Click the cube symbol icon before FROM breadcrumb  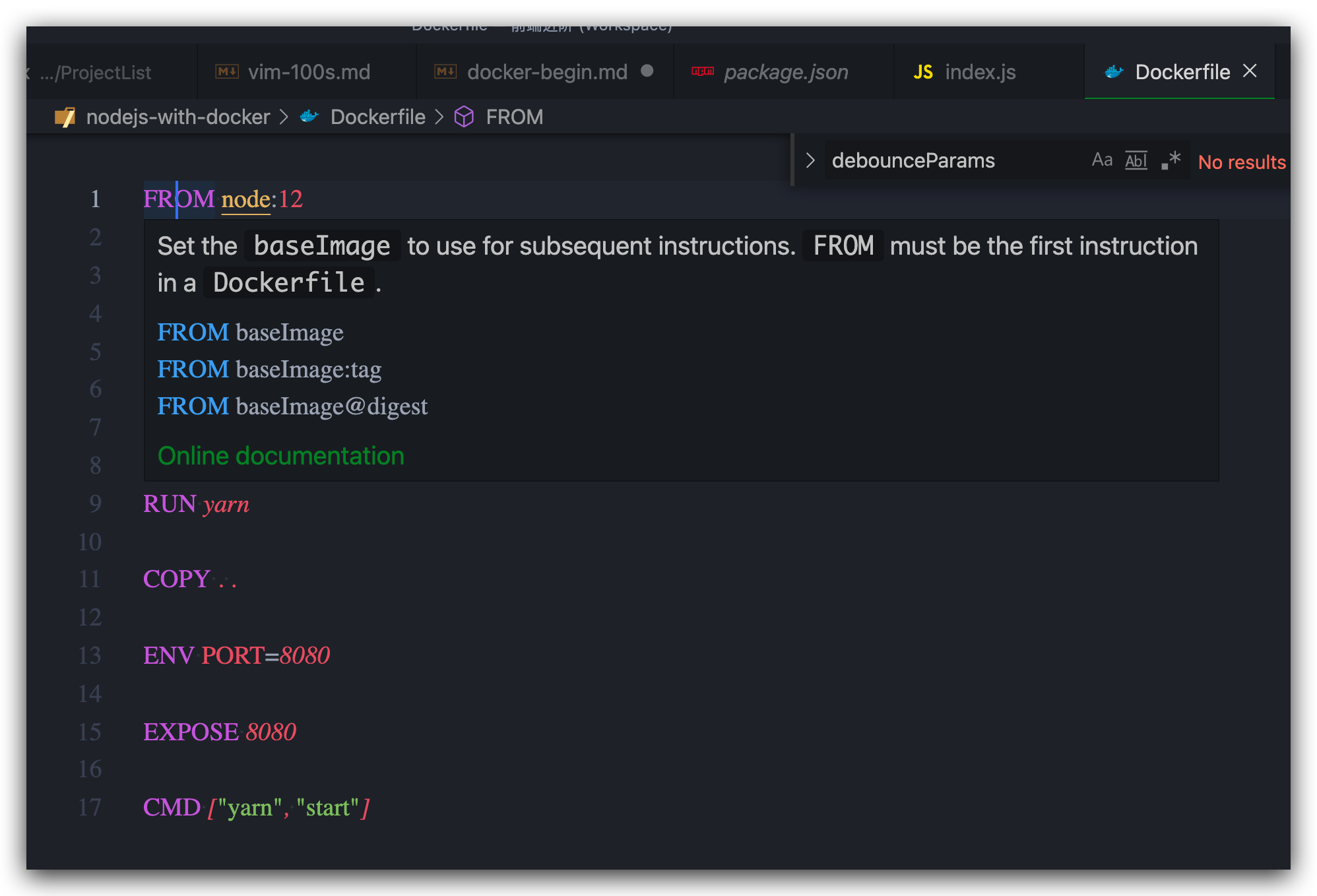(x=465, y=117)
